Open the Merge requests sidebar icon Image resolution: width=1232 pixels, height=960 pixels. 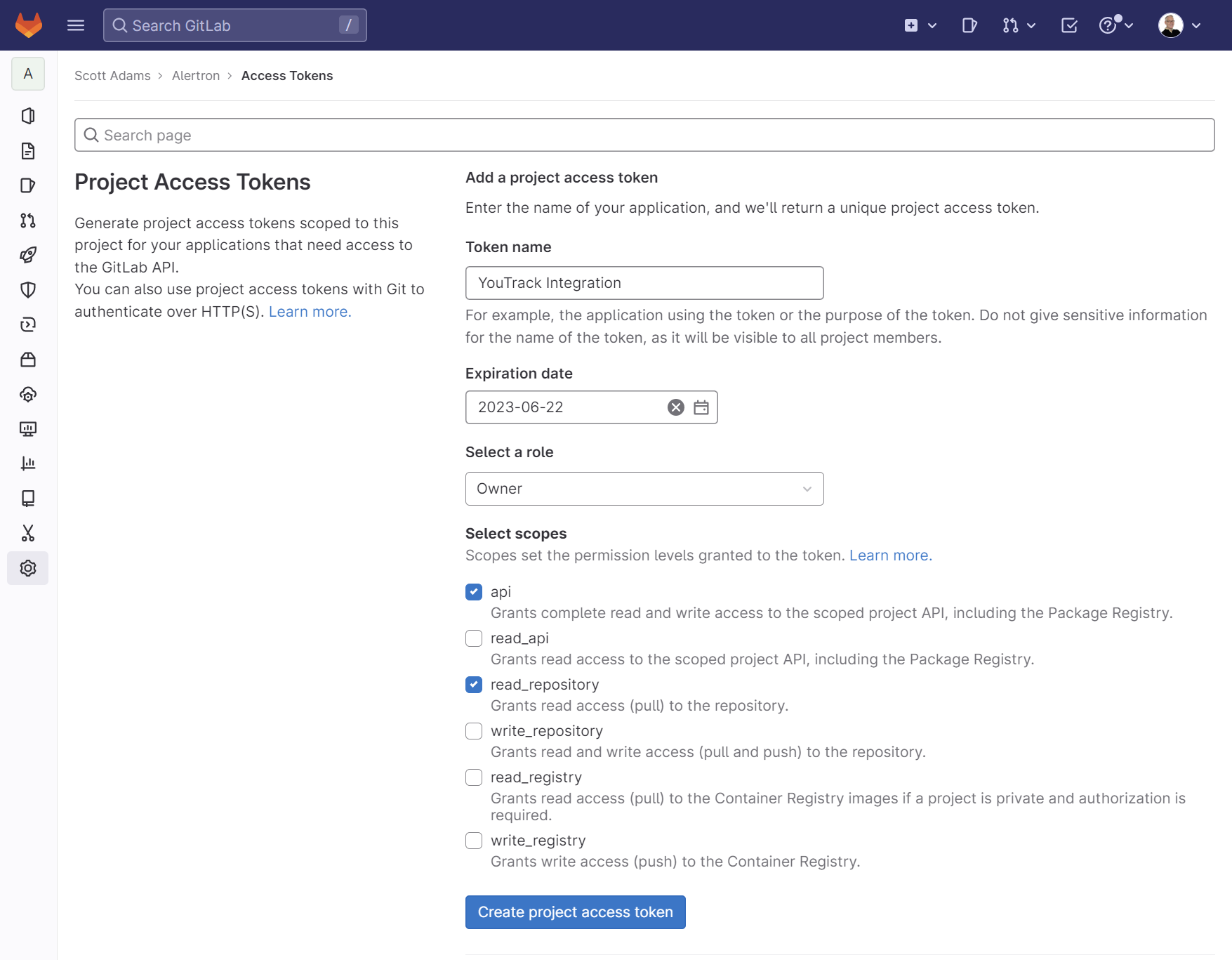point(28,221)
